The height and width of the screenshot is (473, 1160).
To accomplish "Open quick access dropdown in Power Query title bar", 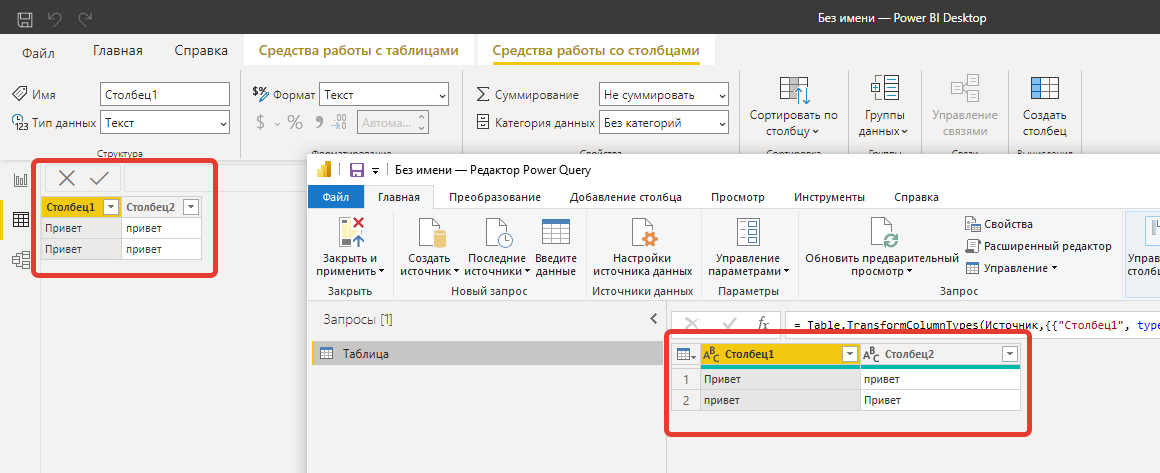I will point(375,171).
